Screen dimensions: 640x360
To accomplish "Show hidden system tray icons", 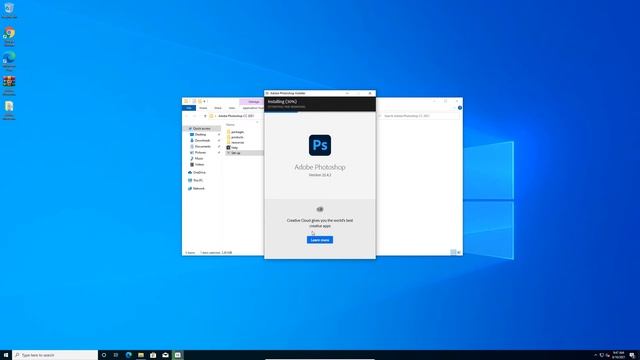I will 595,355.
